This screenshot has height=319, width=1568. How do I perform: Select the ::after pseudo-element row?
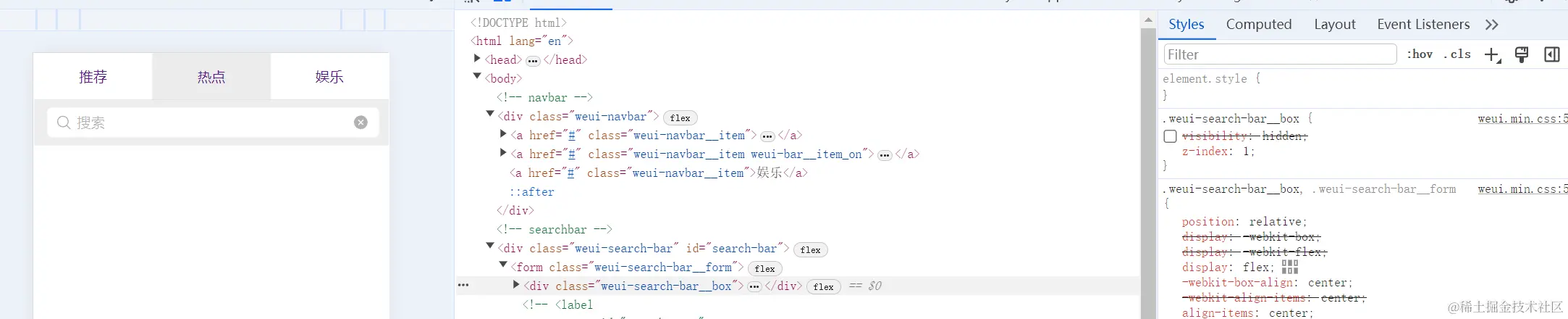point(532,191)
